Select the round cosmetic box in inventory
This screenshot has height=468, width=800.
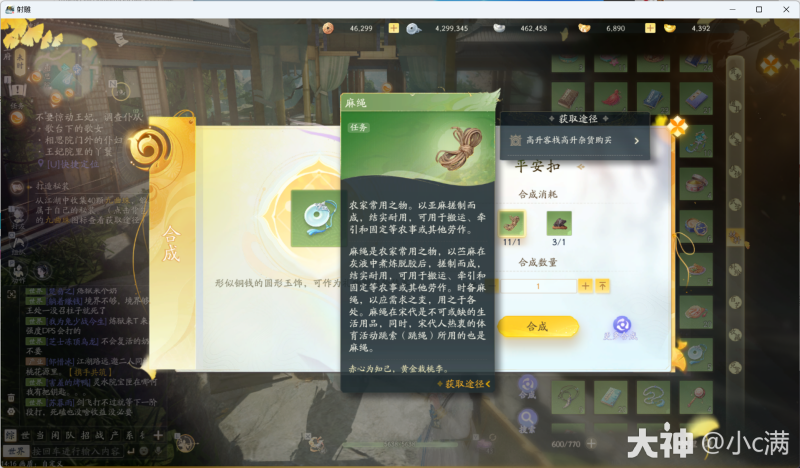tap(696, 183)
